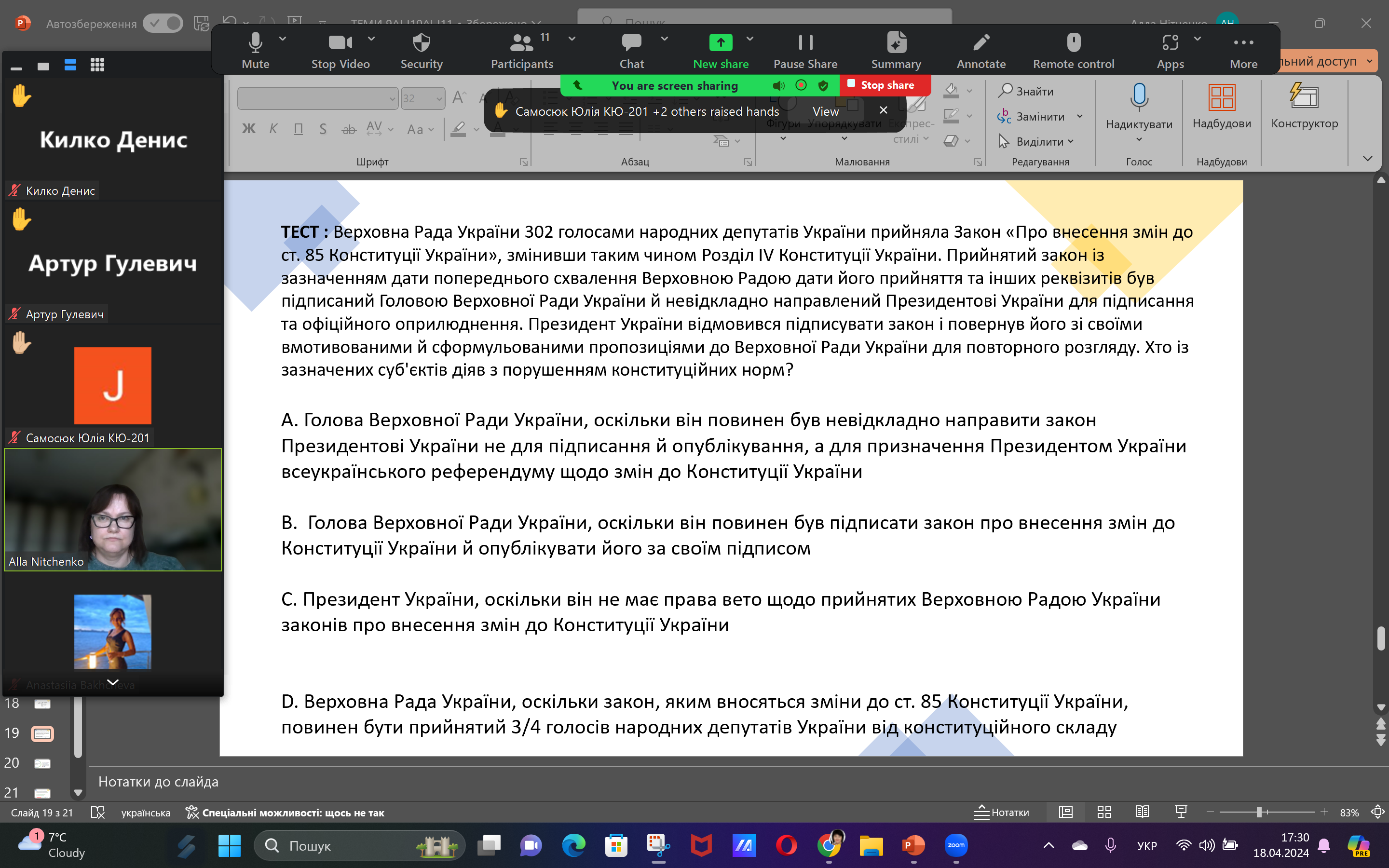
Task: Toggle Notes (Нотатки) pane in status bar
Action: coord(1002,813)
